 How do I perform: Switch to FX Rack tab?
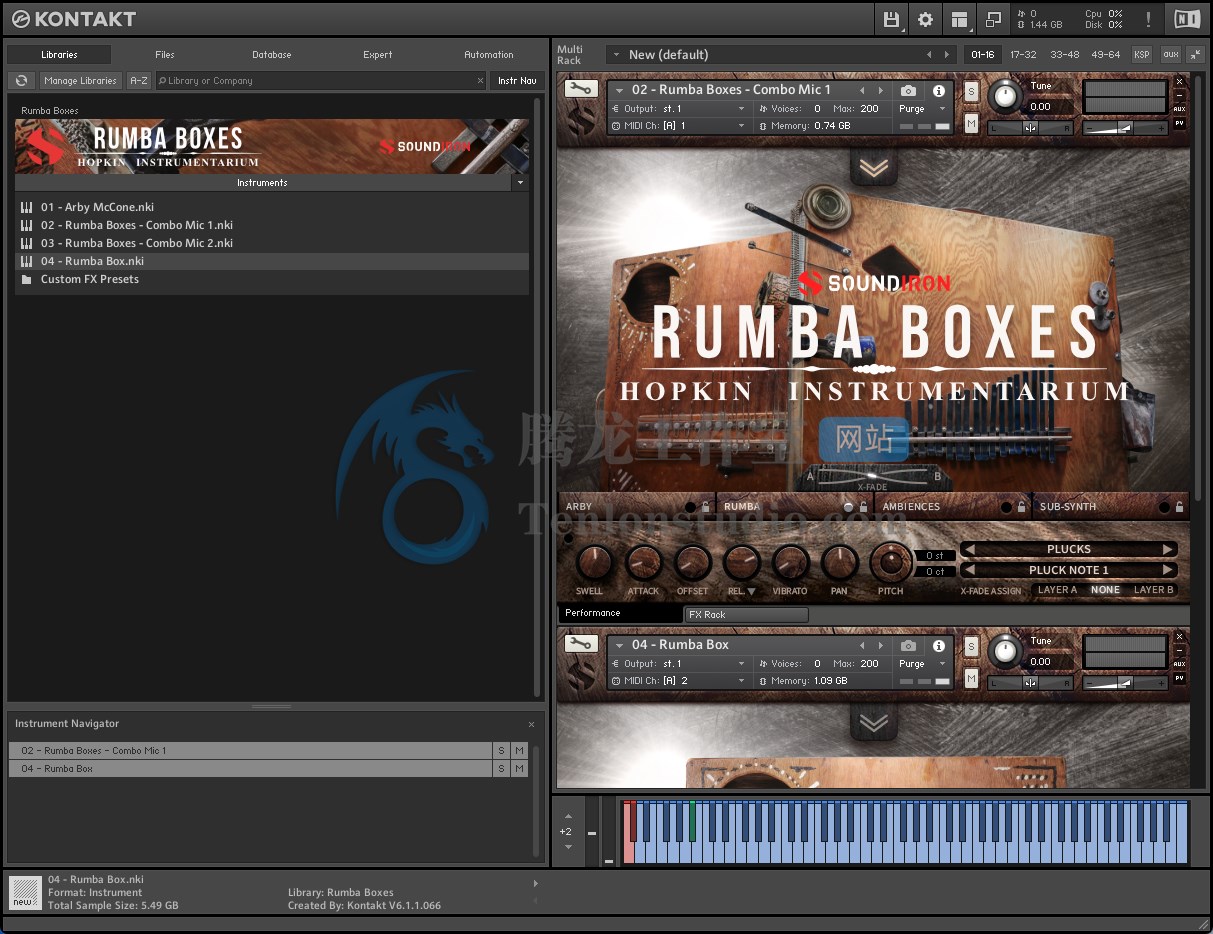(x=746, y=615)
